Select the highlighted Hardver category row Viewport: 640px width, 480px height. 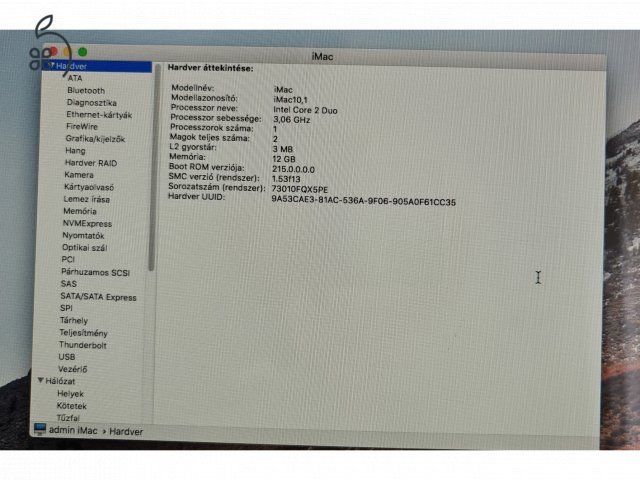coord(97,66)
